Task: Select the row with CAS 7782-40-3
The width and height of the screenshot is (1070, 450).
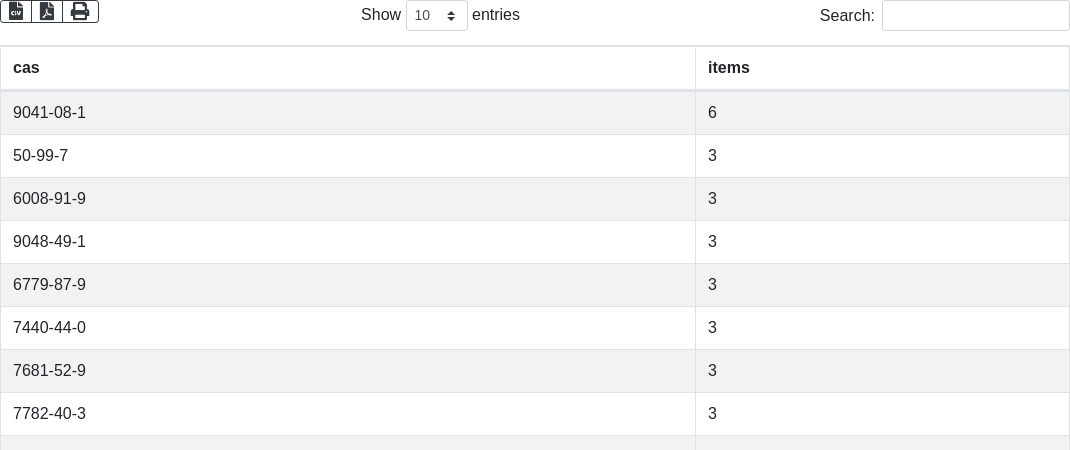Action: (535, 414)
